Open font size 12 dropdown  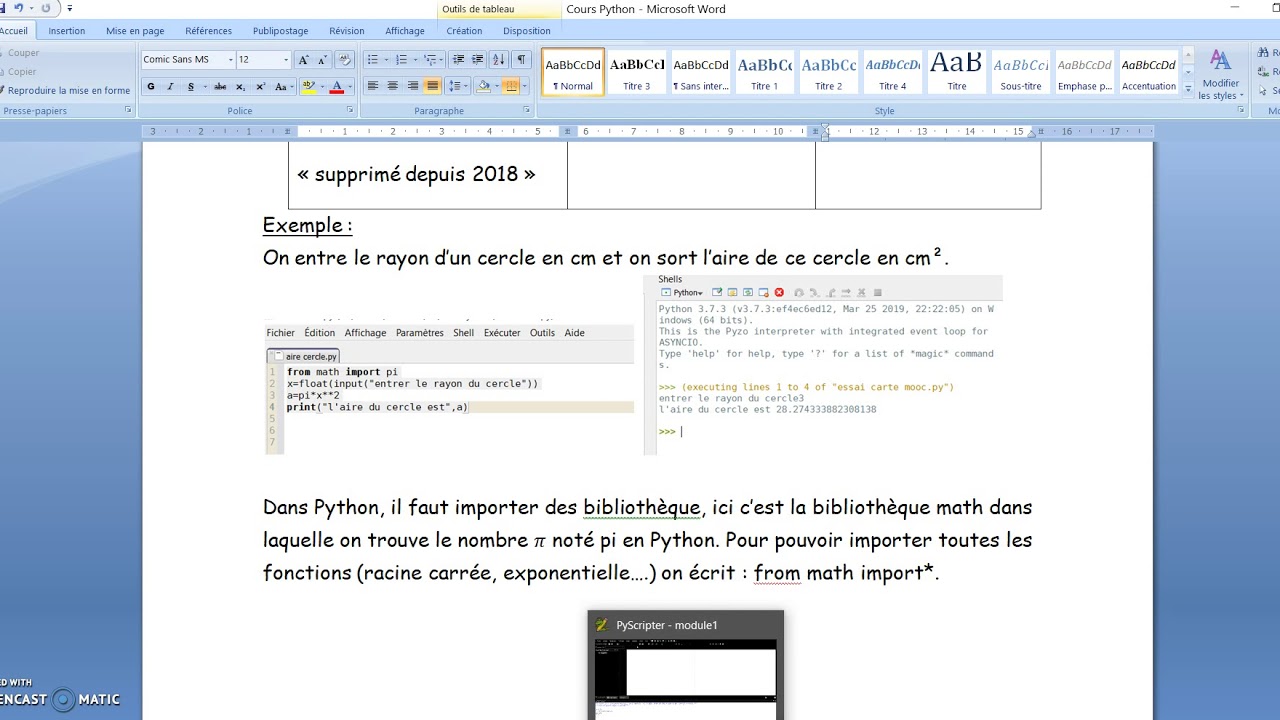(286, 60)
